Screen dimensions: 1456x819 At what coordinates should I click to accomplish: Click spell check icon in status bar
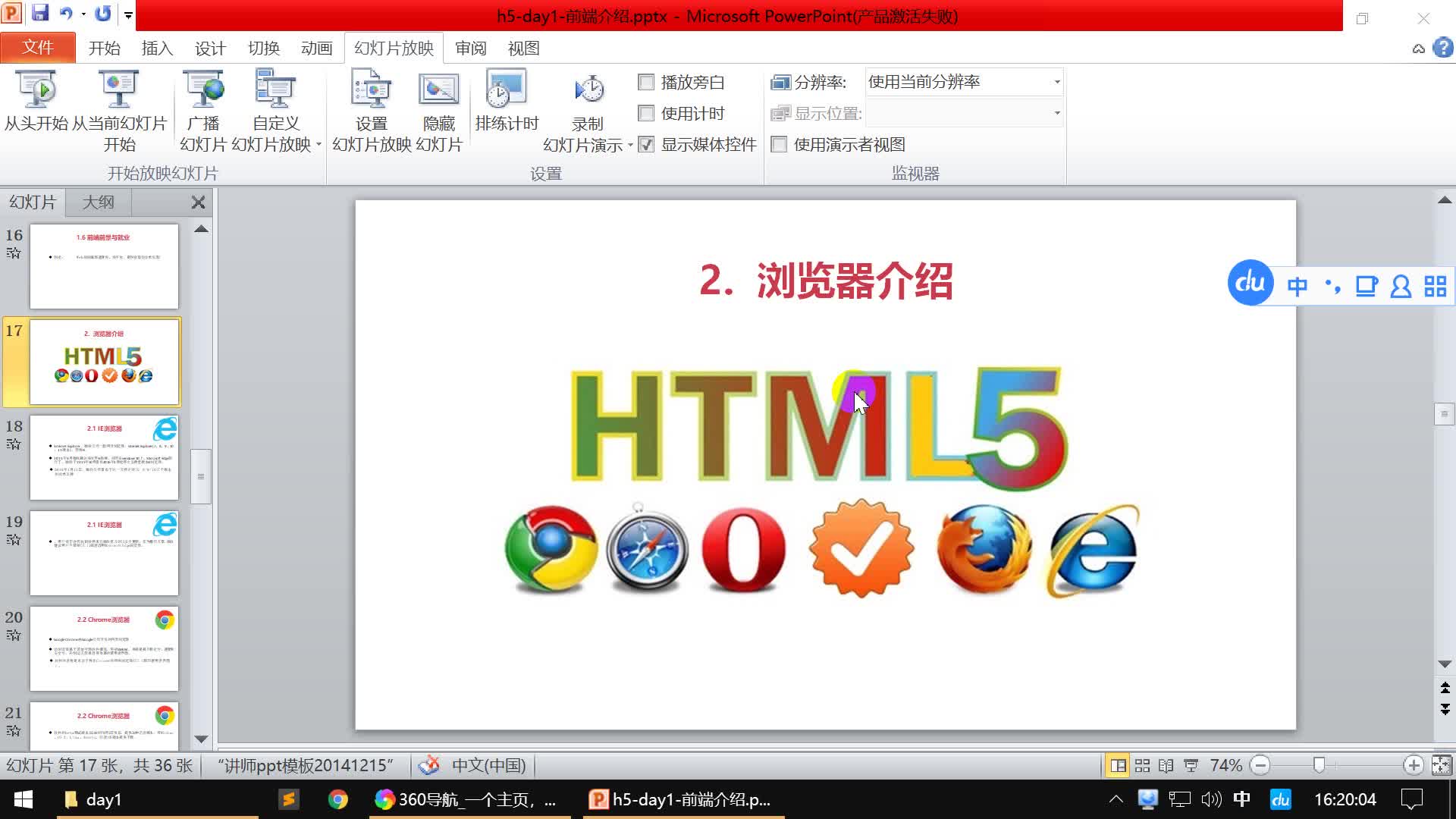click(429, 766)
